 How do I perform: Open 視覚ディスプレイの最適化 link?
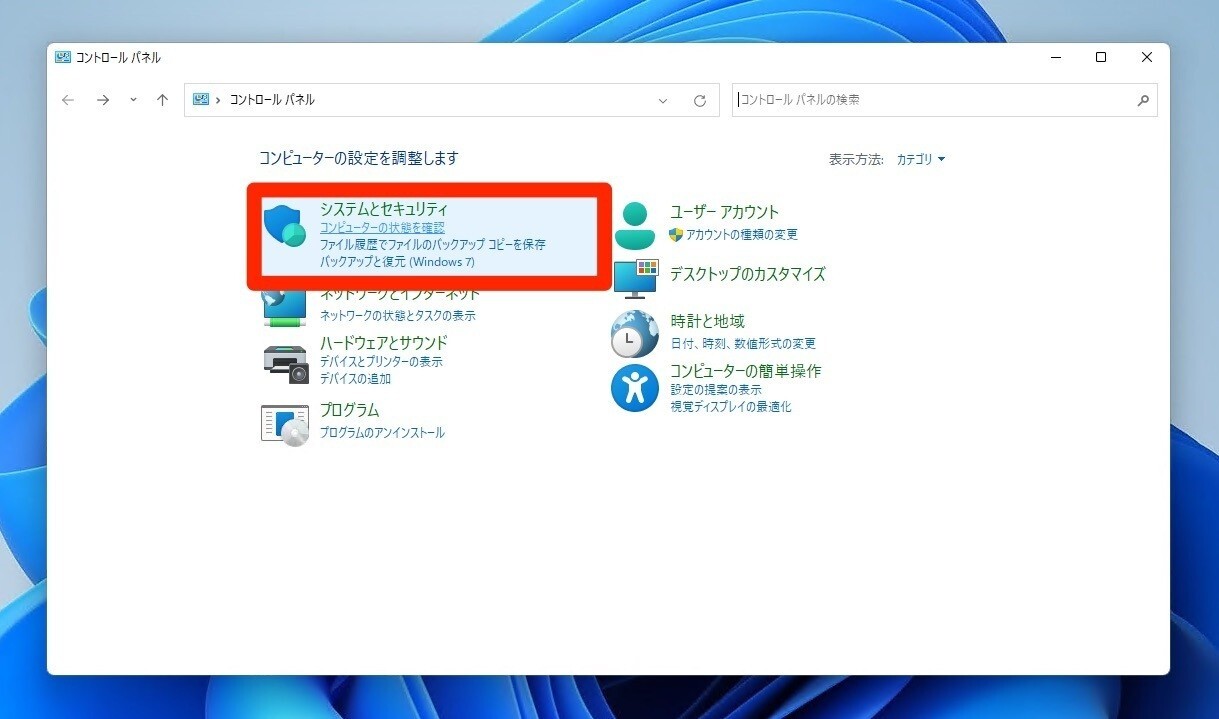coord(731,407)
